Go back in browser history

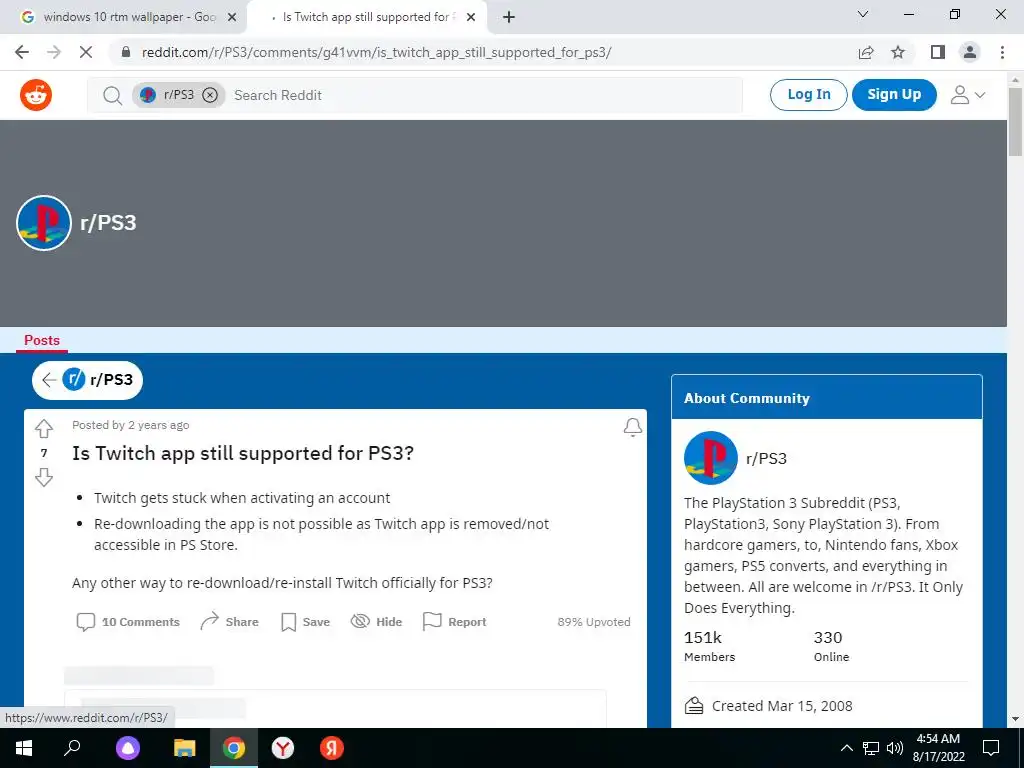pyautogui.click(x=22, y=52)
